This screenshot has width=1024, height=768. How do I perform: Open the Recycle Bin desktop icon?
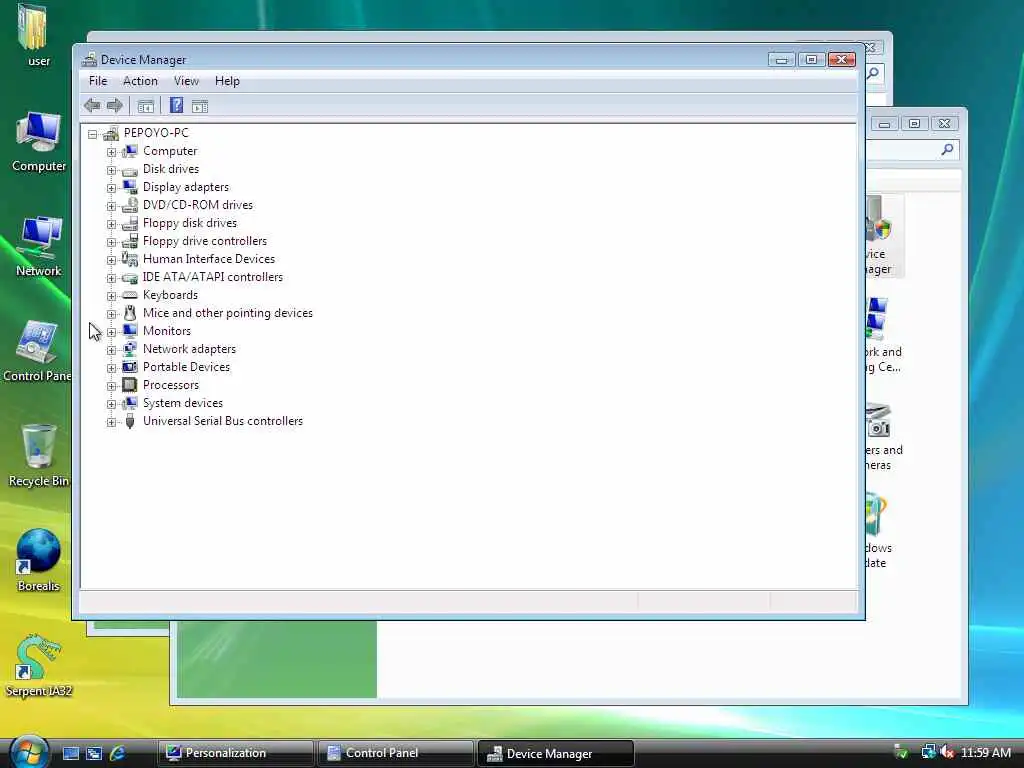(39, 456)
